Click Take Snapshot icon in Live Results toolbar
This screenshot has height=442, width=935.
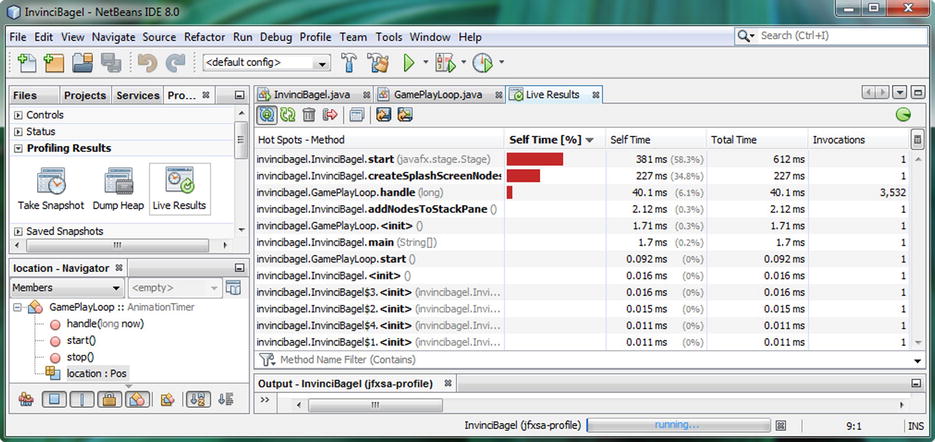coord(357,115)
